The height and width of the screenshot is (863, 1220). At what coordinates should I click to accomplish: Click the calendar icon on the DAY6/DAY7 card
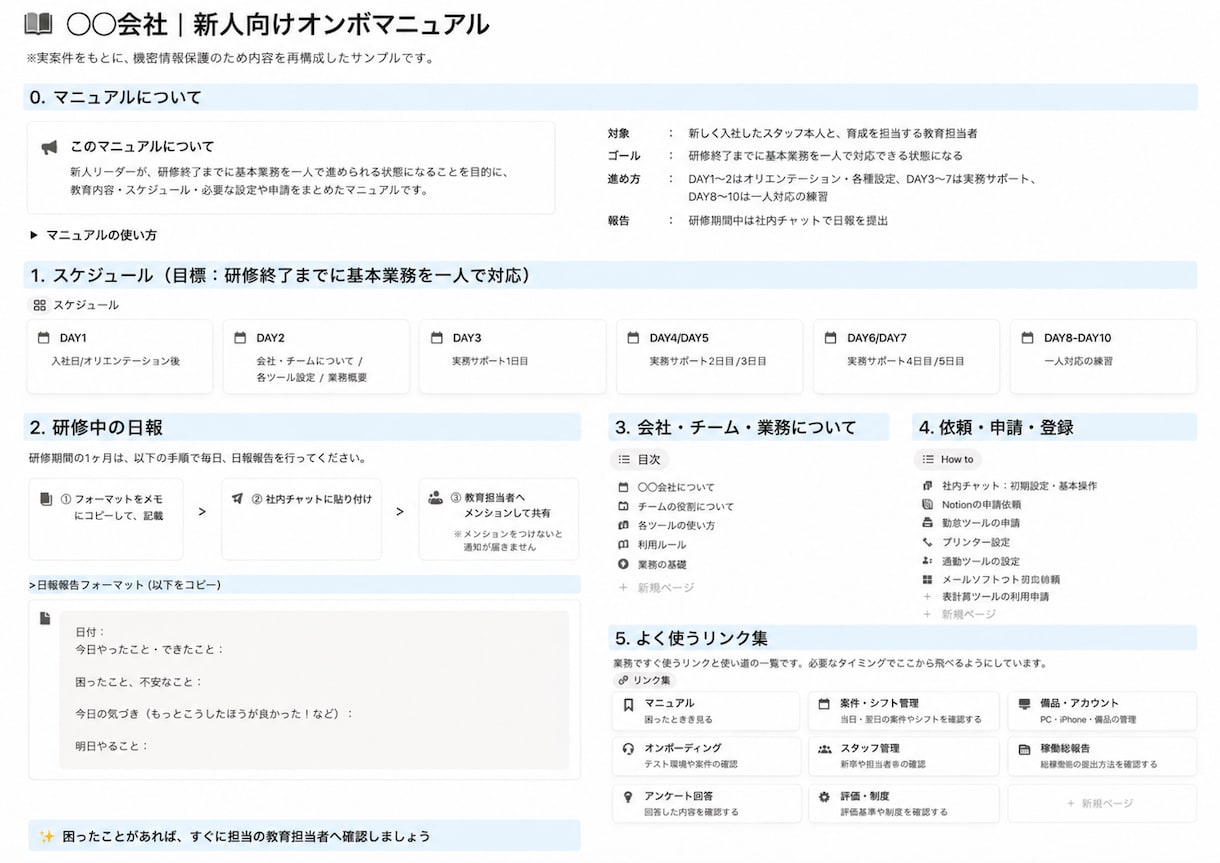tap(830, 338)
